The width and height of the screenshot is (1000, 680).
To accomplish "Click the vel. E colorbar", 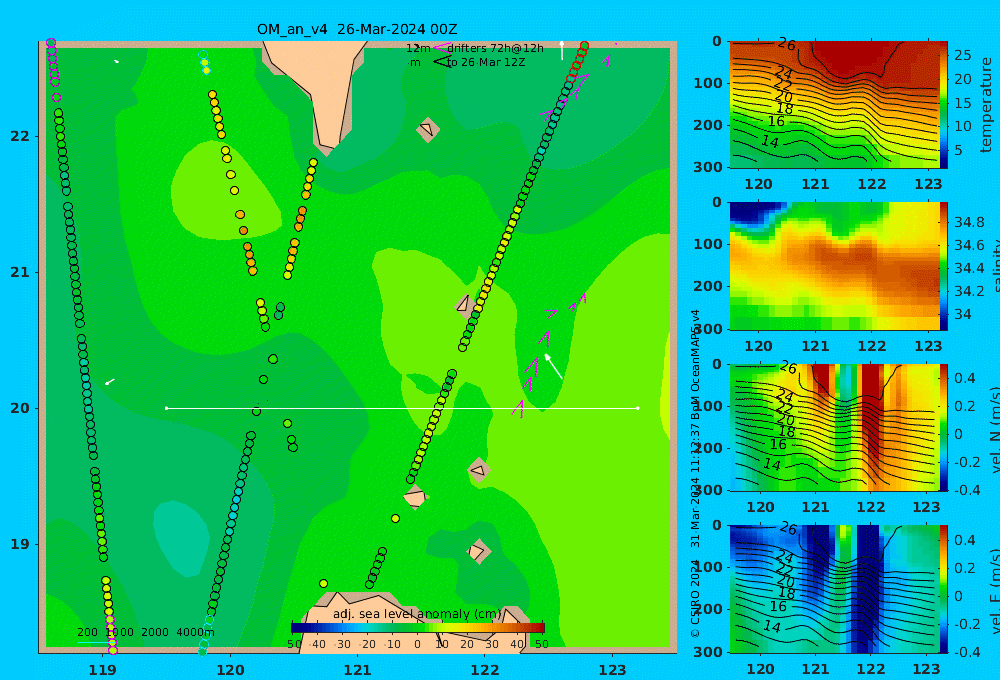I will [x=944, y=589].
